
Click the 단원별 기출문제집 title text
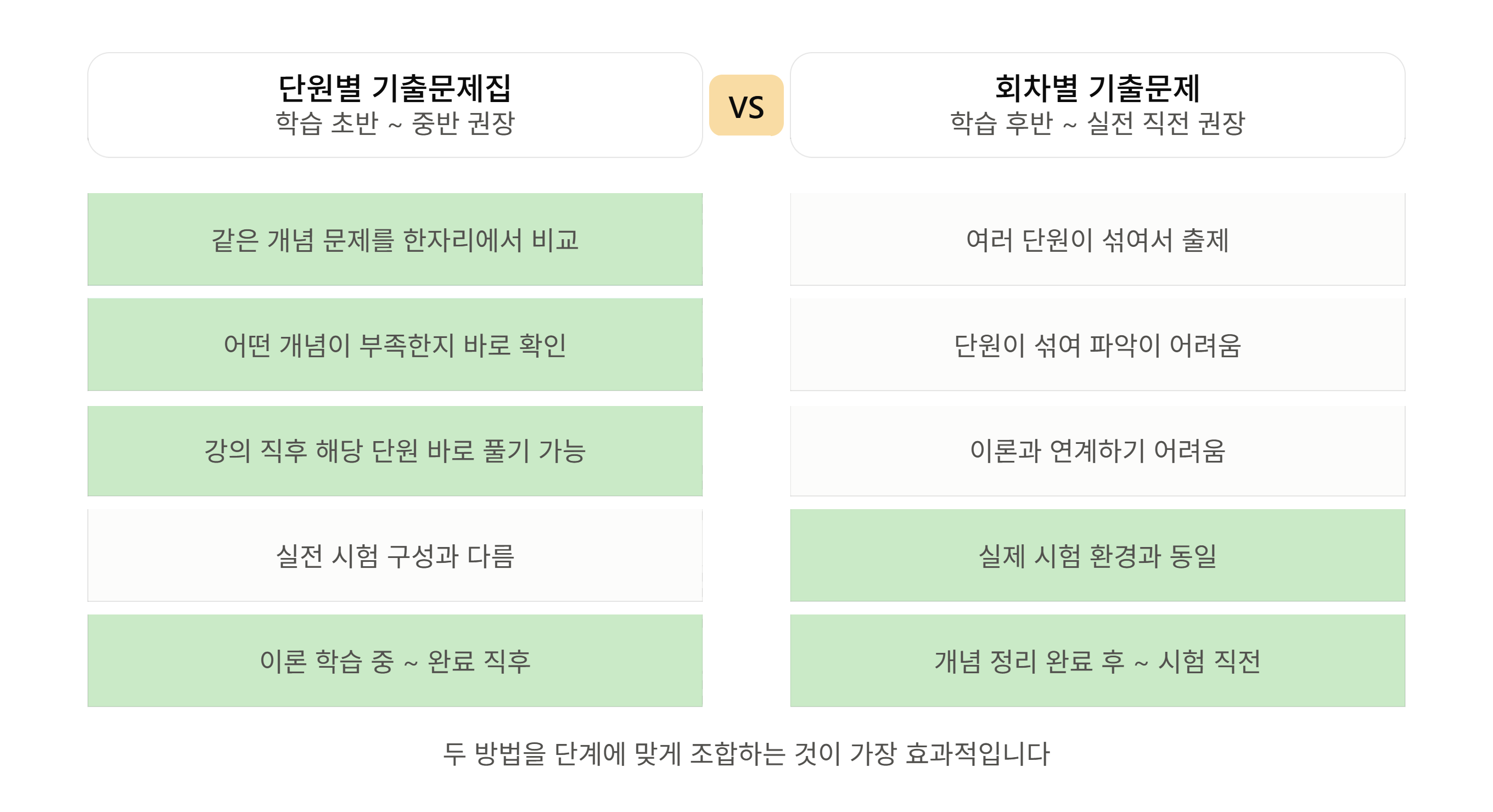[395, 87]
